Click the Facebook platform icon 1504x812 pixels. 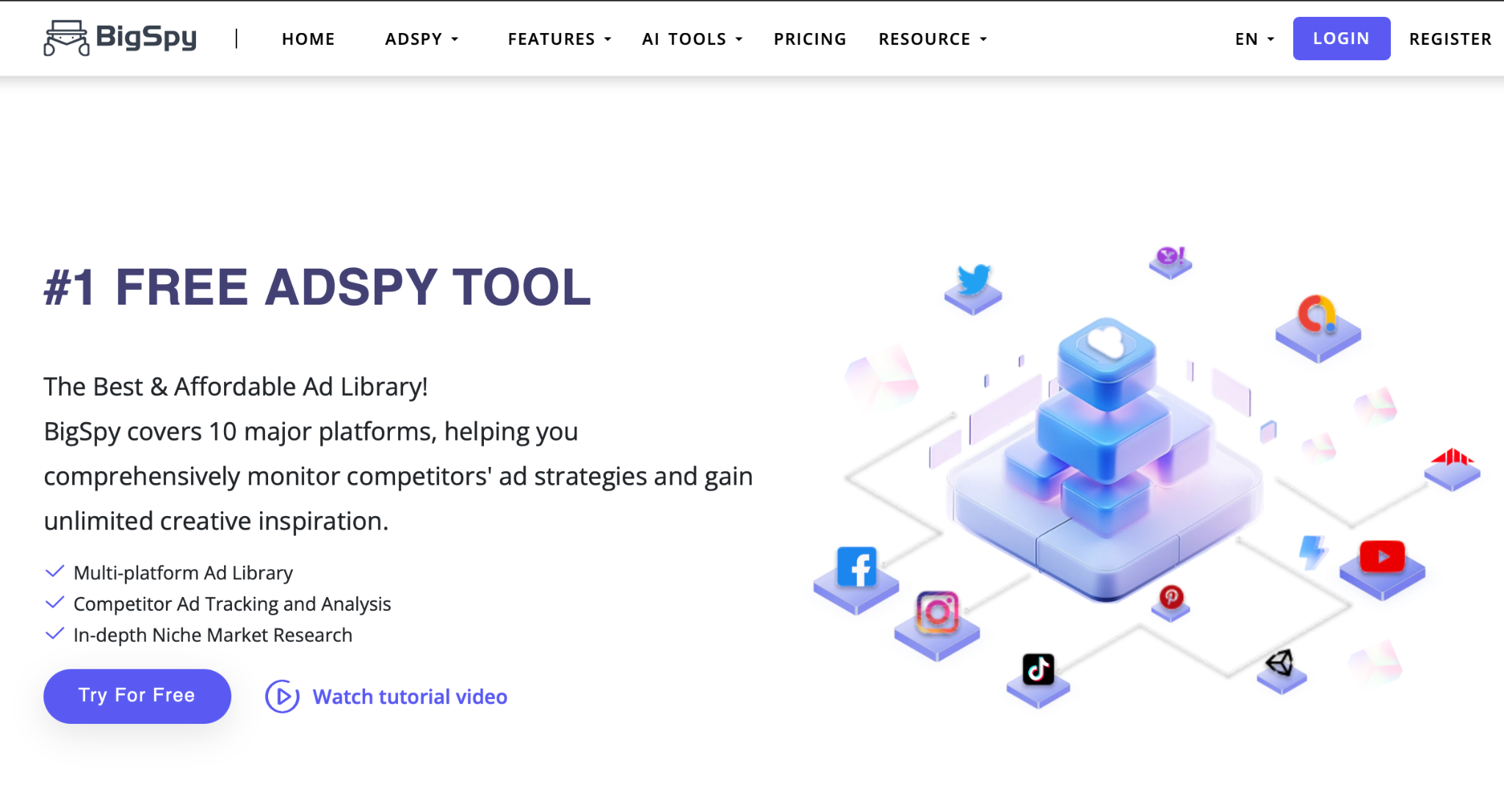point(858,567)
